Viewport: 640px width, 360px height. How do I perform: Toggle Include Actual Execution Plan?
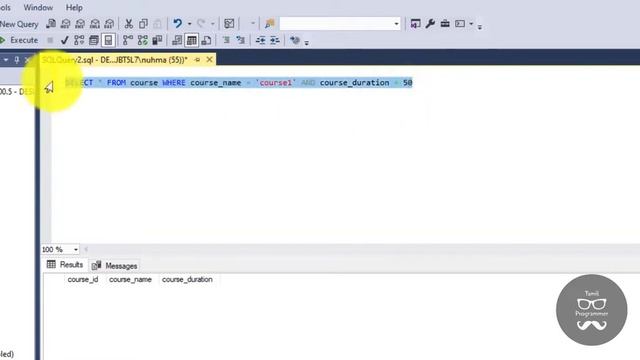point(128,40)
